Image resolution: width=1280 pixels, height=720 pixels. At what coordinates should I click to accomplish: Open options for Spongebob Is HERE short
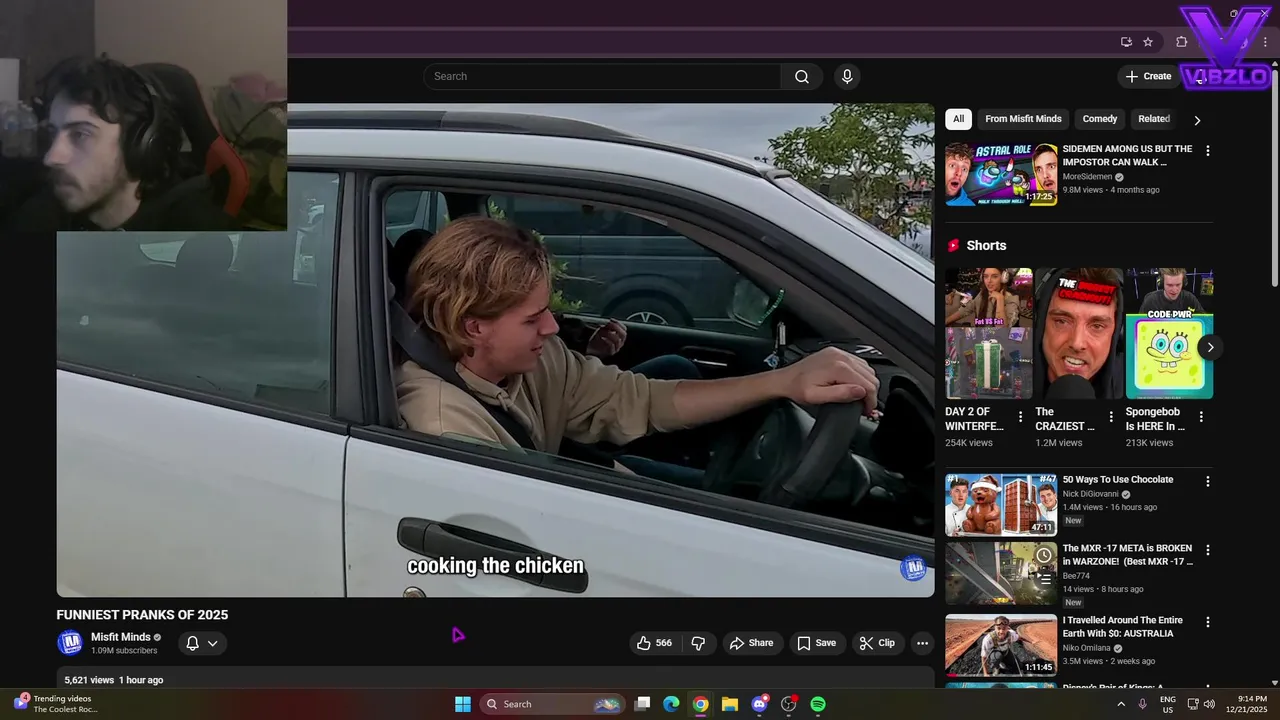[x=1200, y=417]
